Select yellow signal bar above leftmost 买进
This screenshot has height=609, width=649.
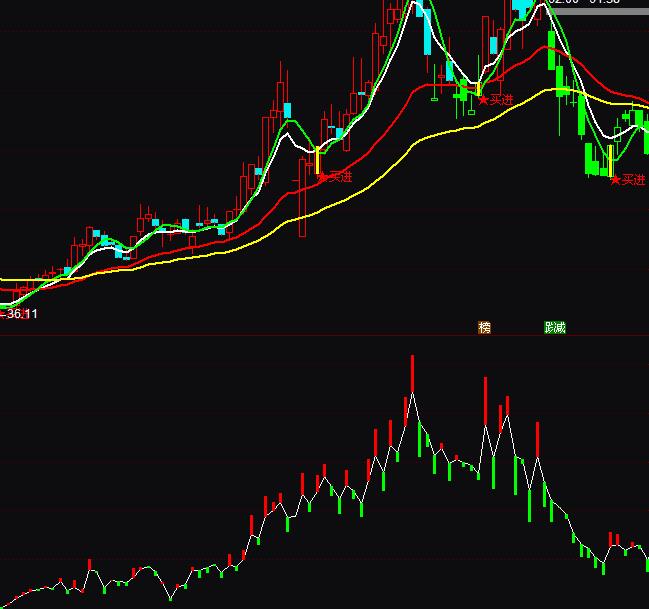[318, 161]
